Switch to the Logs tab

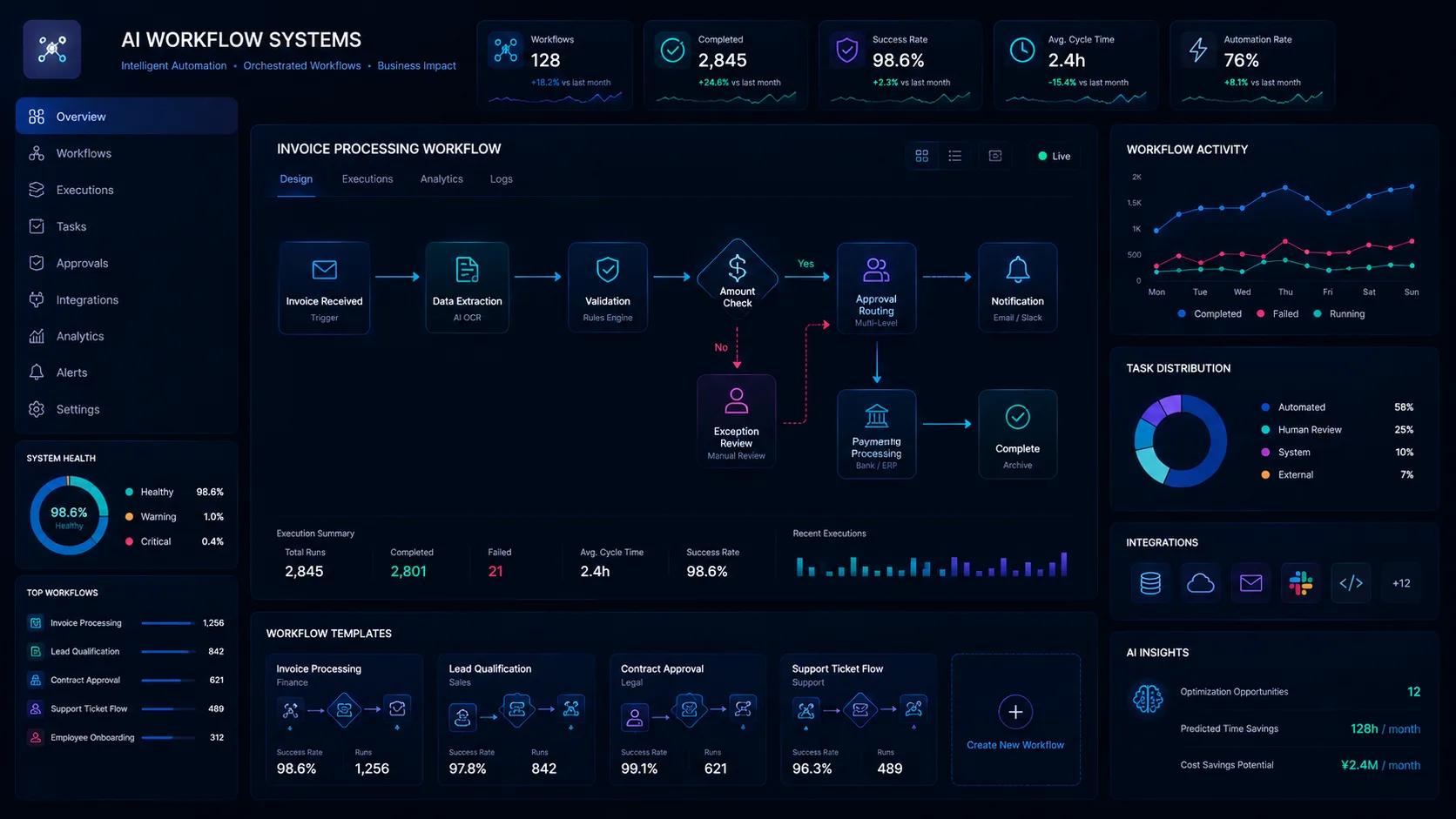pos(502,179)
